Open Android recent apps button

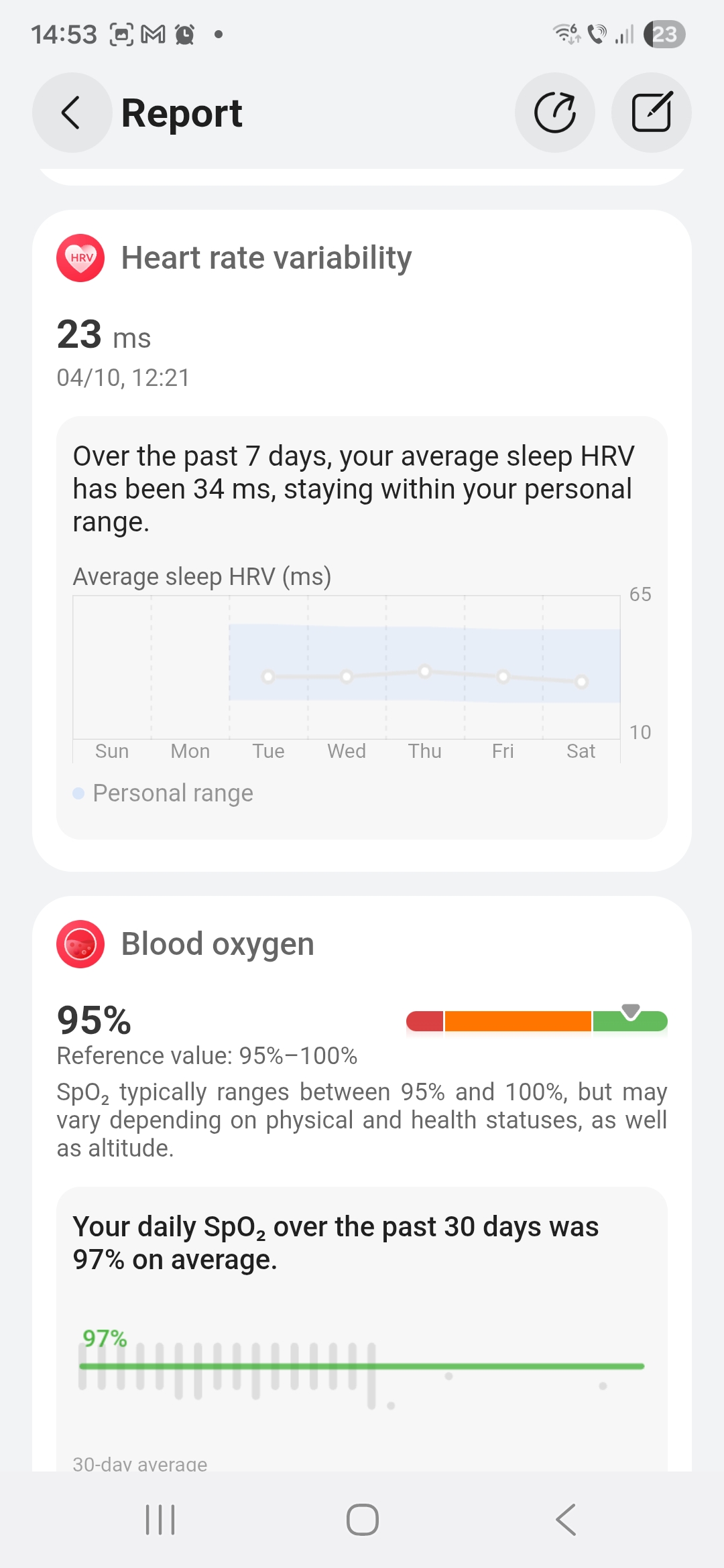click(160, 1519)
